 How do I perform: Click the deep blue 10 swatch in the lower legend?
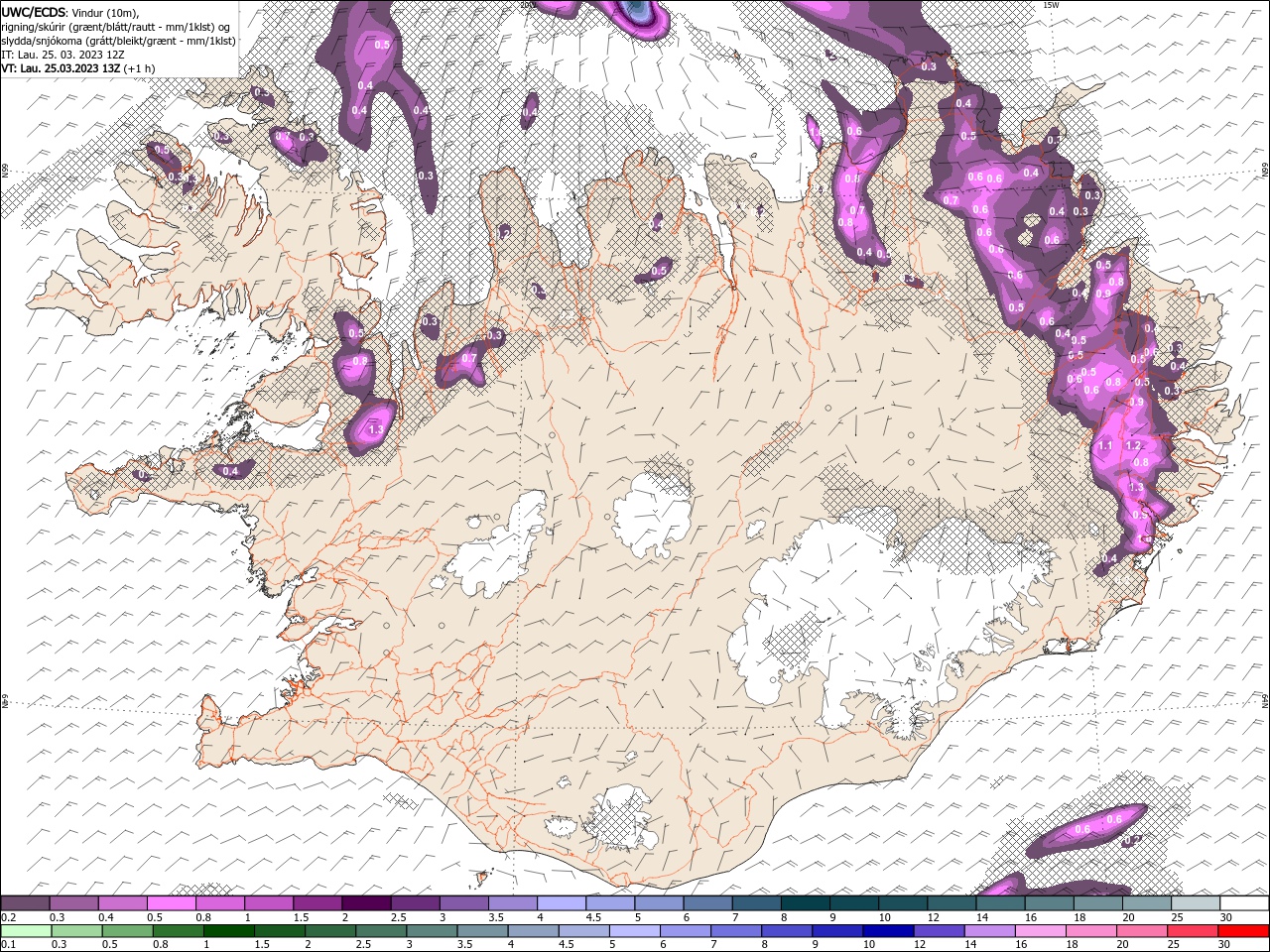coord(887,931)
